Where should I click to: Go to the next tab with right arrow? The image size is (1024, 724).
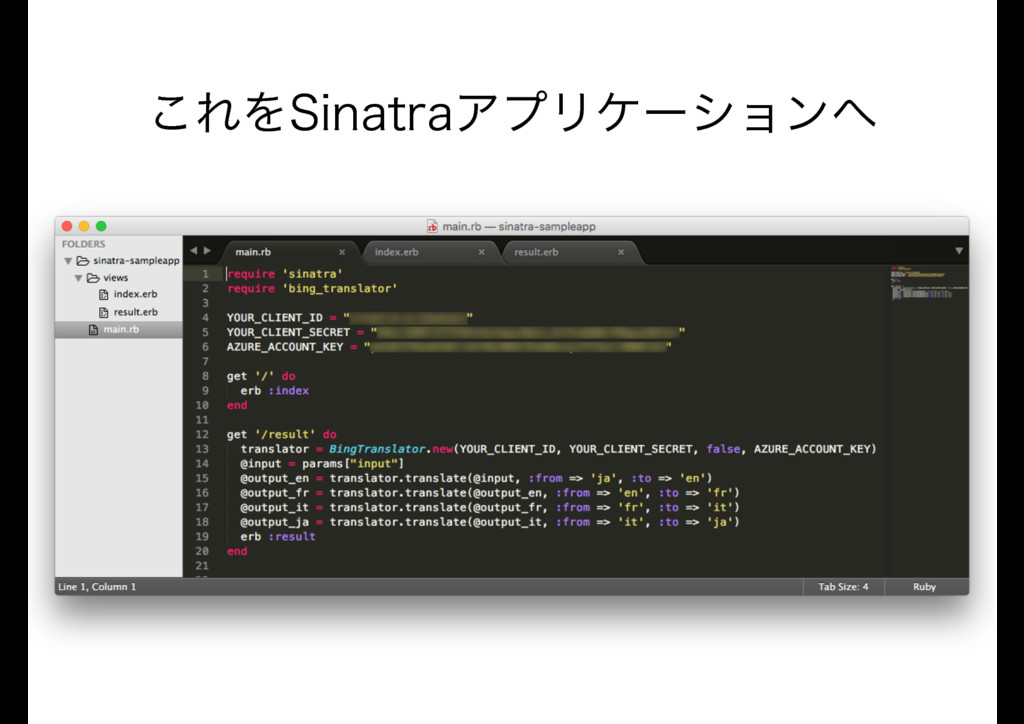[207, 251]
